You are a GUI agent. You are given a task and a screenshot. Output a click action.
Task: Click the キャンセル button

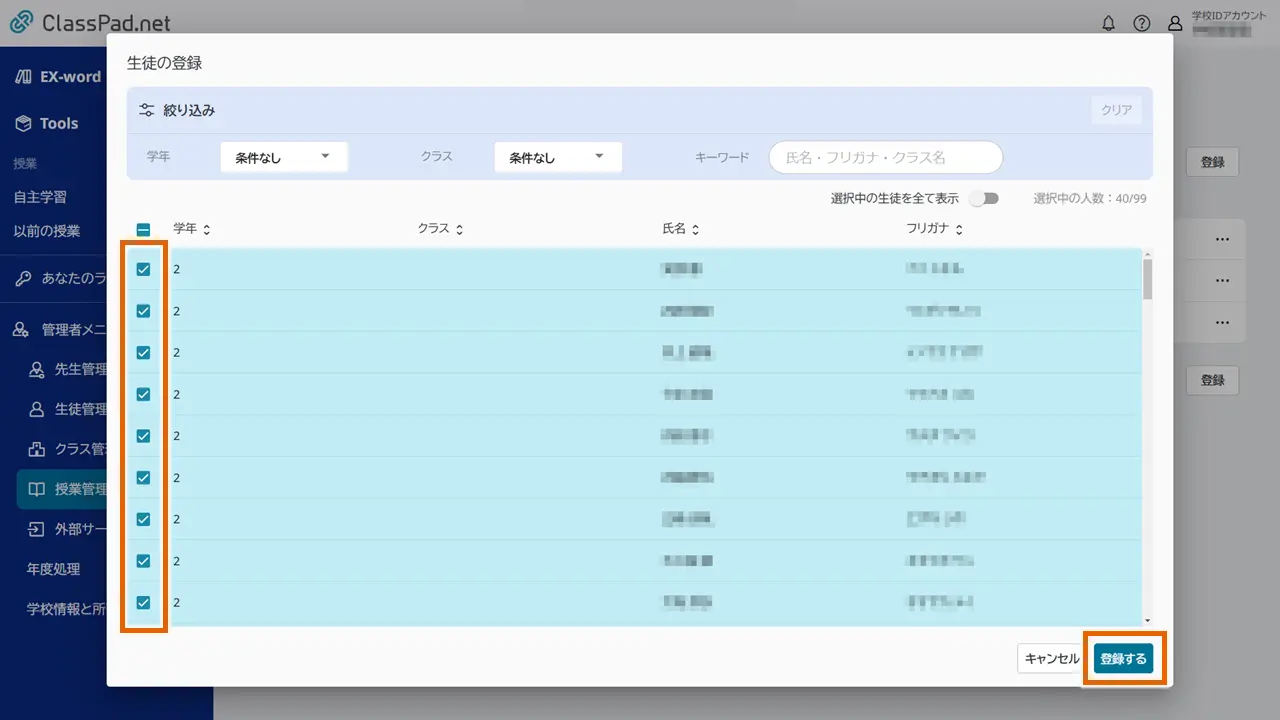pos(1051,658)
